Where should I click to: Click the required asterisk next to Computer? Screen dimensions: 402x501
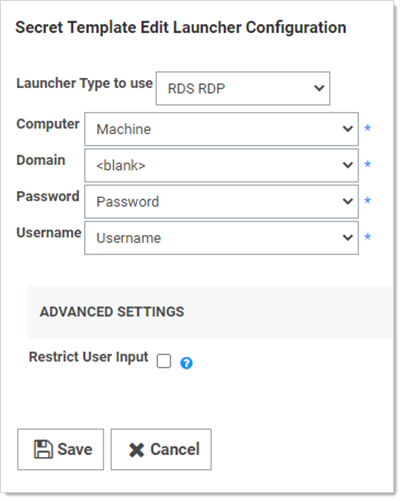[368, 128]
